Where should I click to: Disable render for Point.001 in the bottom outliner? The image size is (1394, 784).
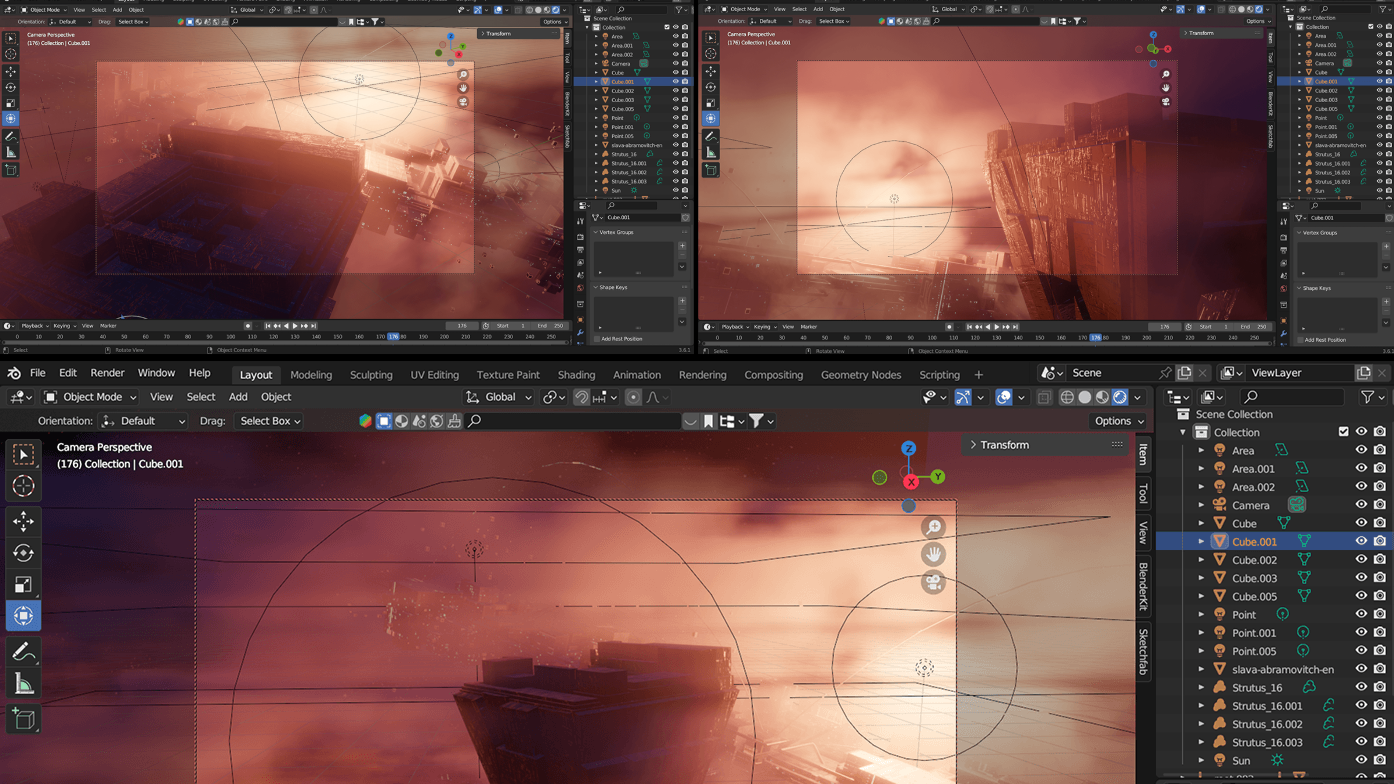pyautogui.click(x=1380, y=633)
